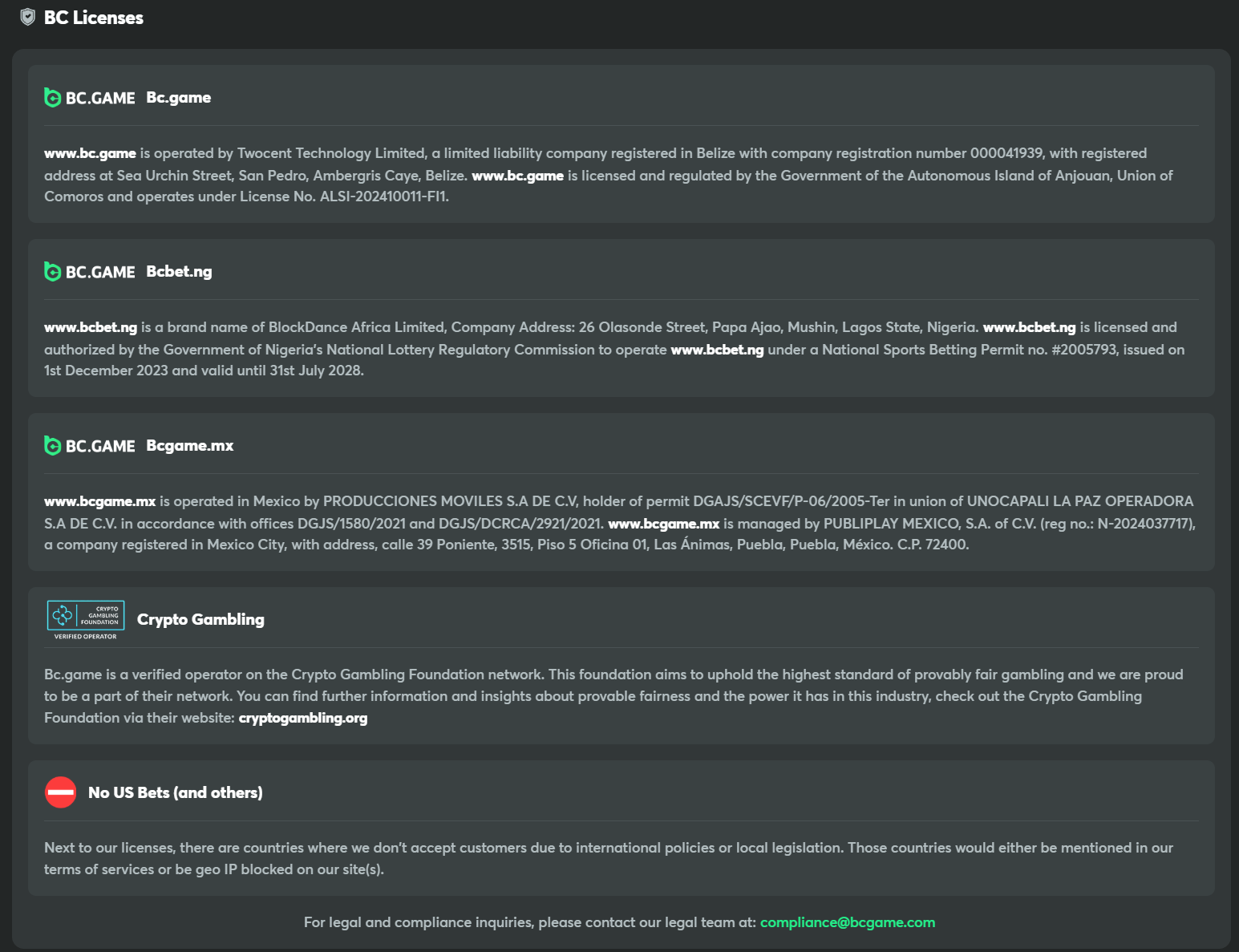Open the compliance@bcgame.com email link
This screenshot has height=952, width=1239.
click(847, 922)
